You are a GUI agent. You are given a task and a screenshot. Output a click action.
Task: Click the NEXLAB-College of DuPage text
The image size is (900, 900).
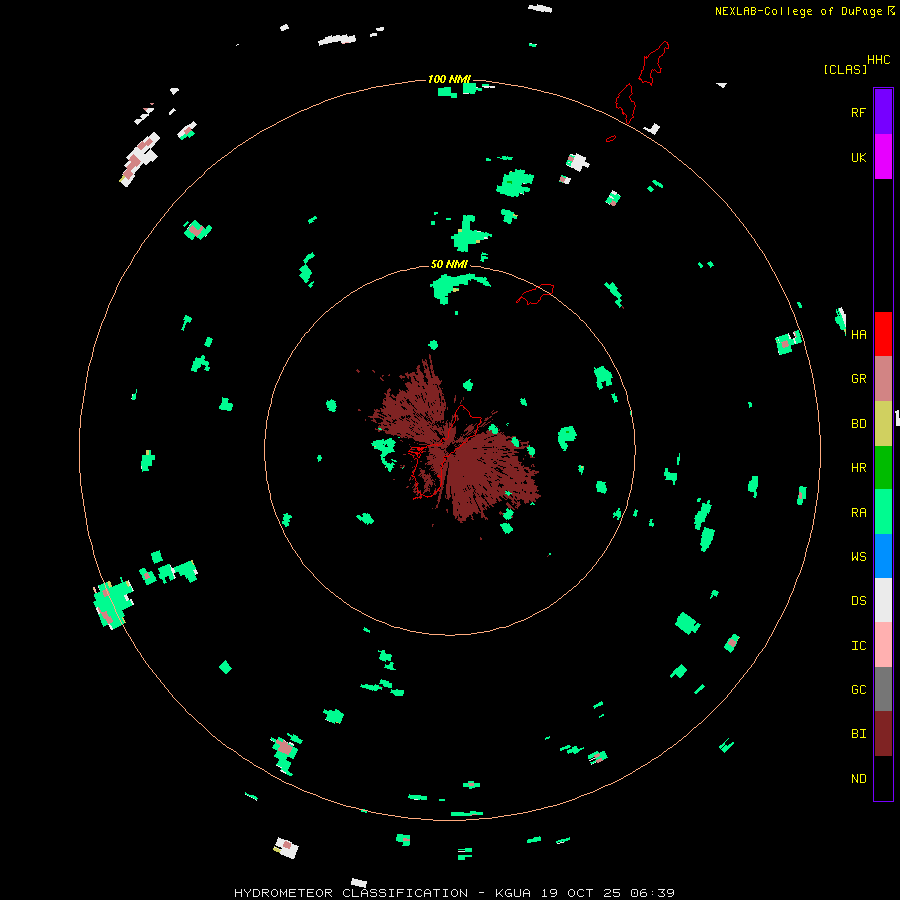click(798, 11)
